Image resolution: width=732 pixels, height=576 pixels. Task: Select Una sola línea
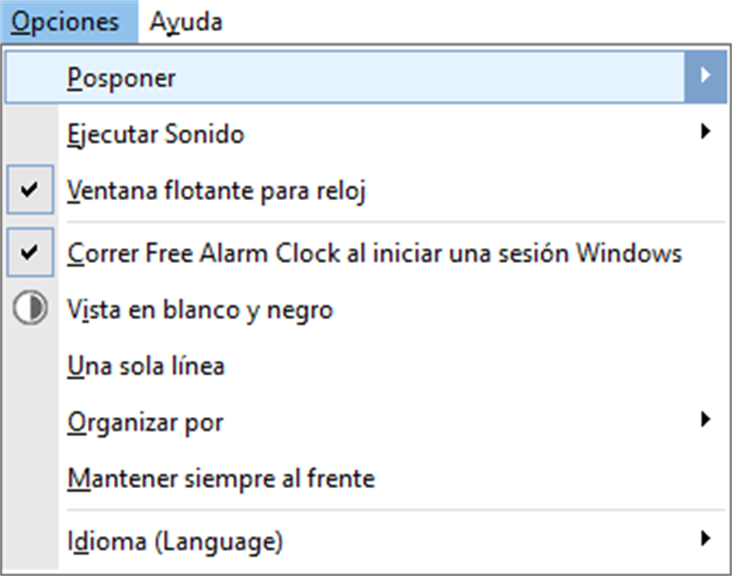coord(146,366)
